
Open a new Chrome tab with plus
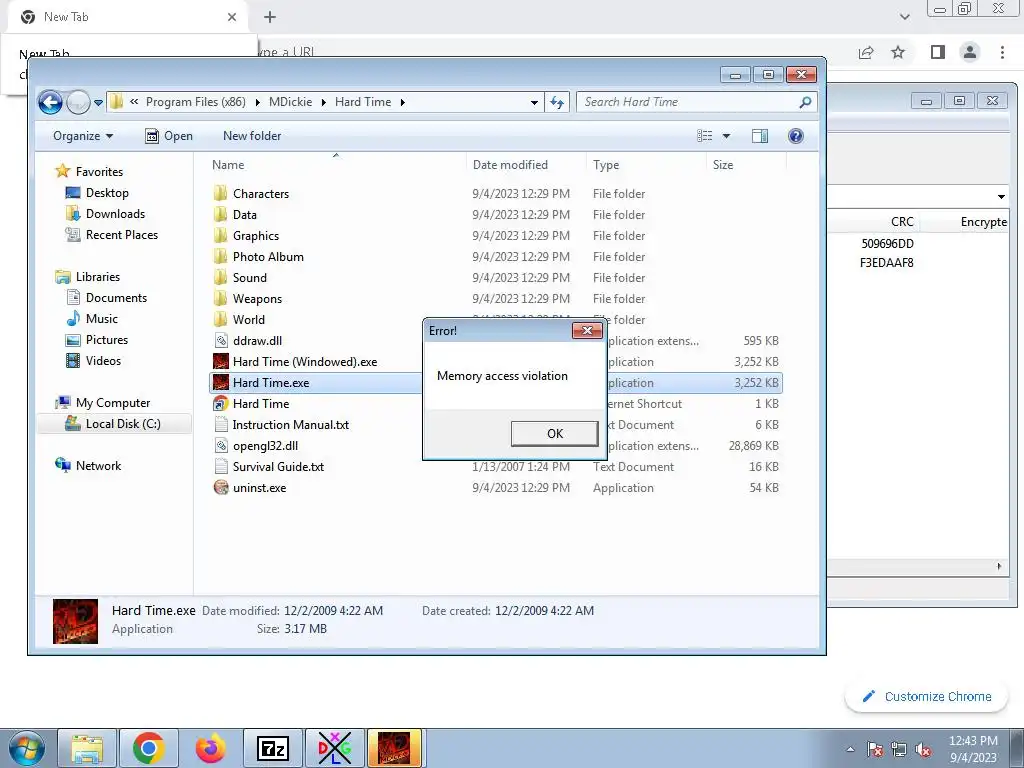click(270, 17)
